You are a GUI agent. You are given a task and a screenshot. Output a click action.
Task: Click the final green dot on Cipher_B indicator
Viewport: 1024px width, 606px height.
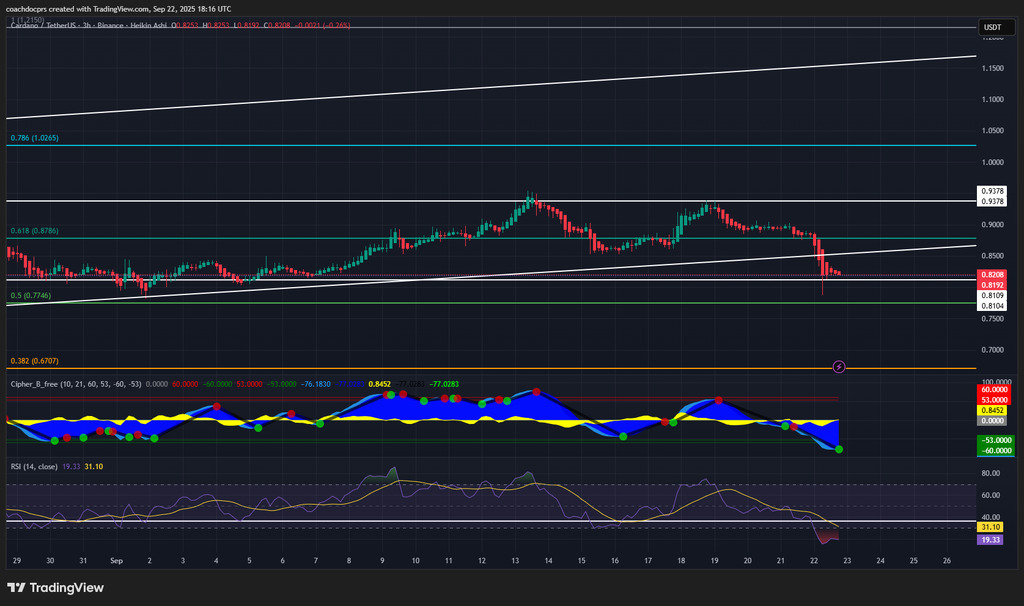[x=839, y=450]
